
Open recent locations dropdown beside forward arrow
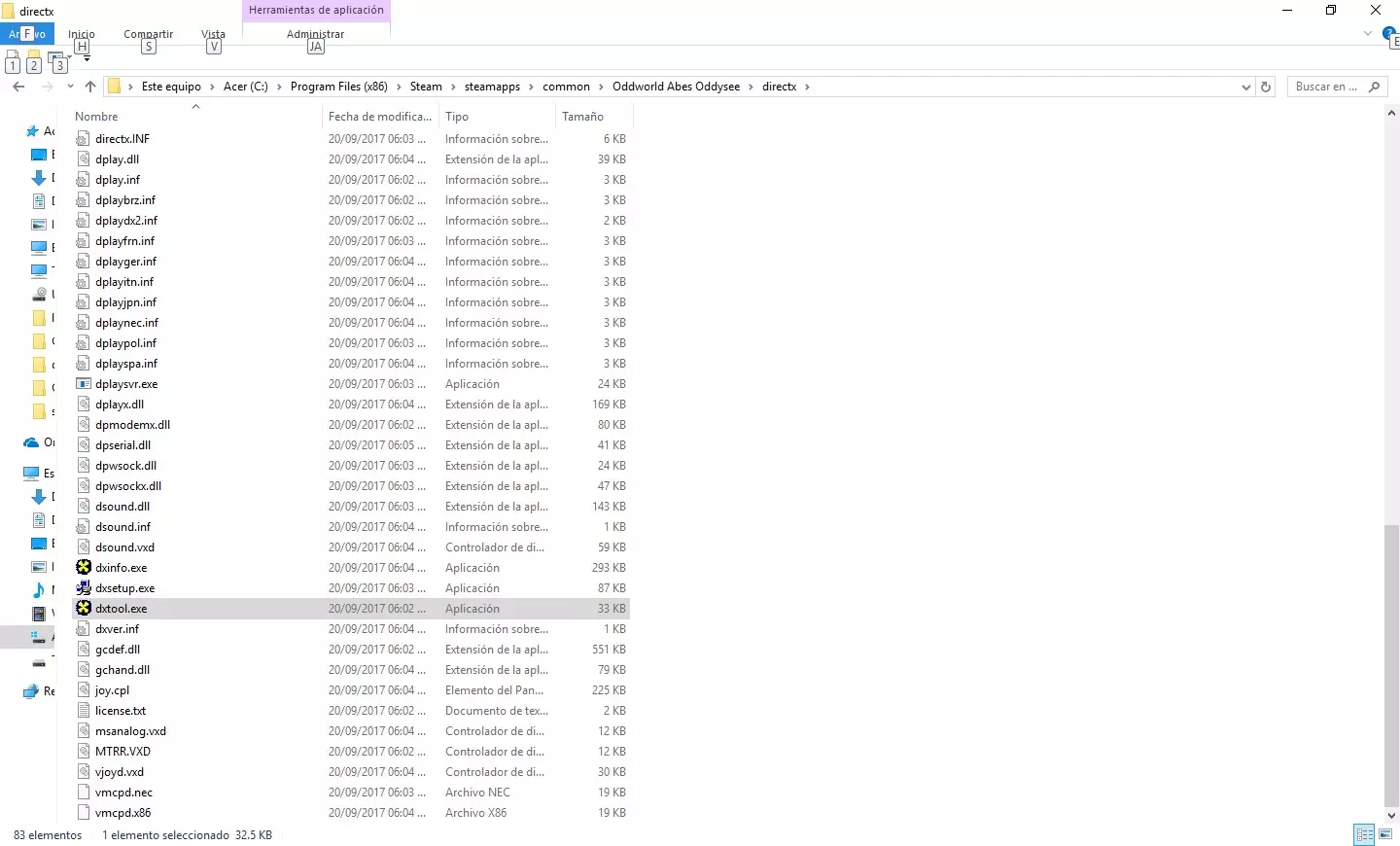coord(70,87)
